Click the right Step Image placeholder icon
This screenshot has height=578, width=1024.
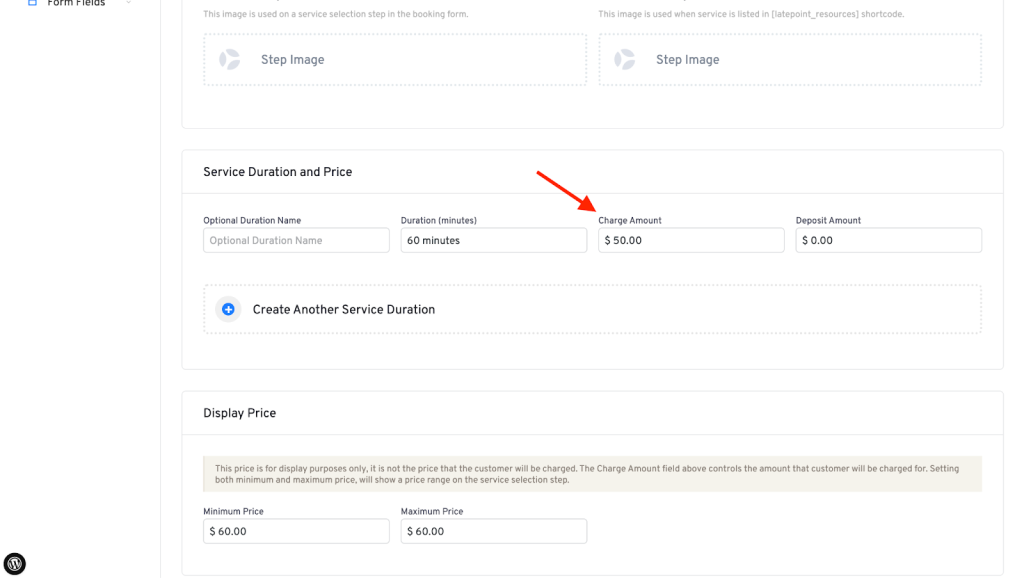pyautogui.click(x=625, y=60)
